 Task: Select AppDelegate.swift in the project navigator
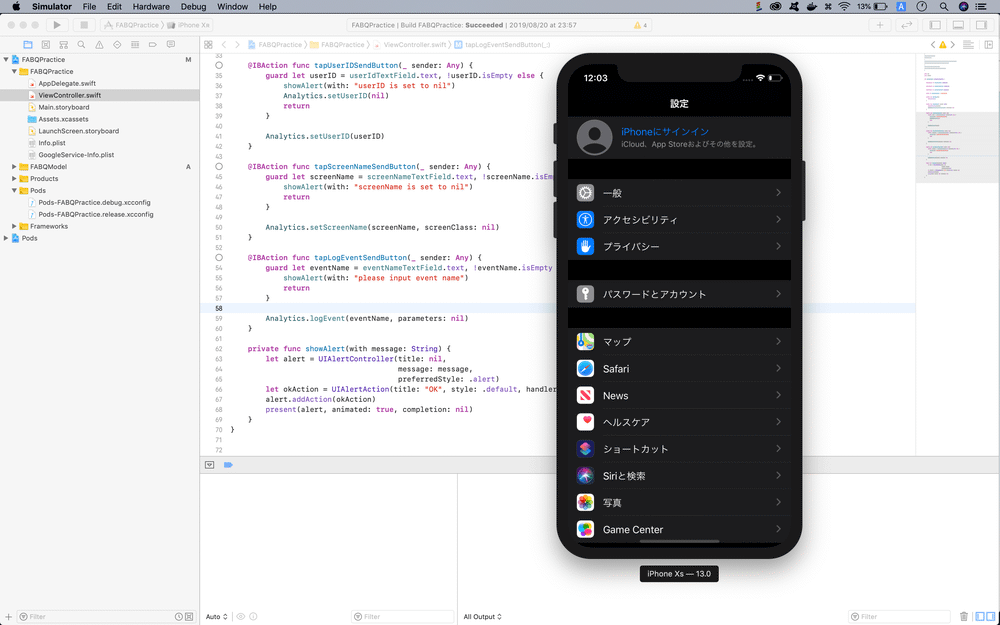pyautogui.click(x=67, y=84)
